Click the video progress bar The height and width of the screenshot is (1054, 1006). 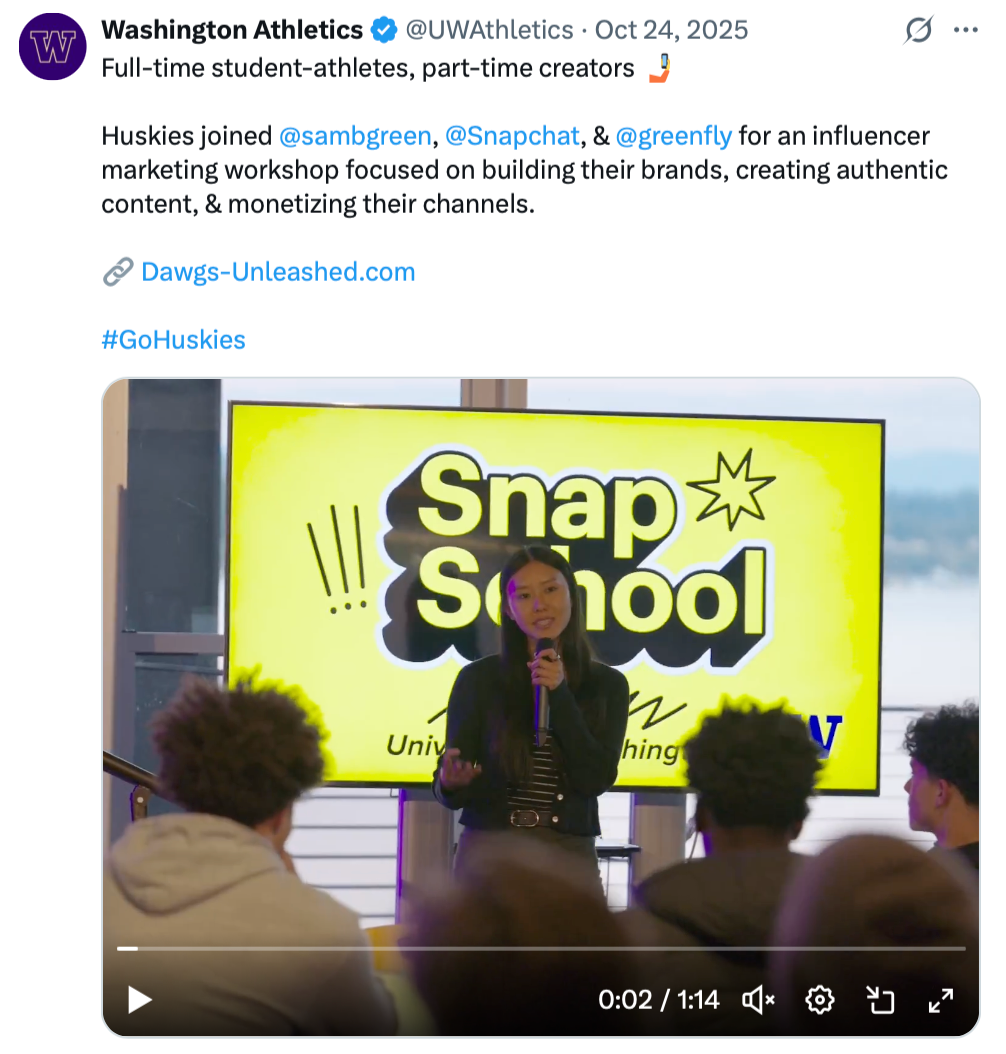click(x=540, y=948)
